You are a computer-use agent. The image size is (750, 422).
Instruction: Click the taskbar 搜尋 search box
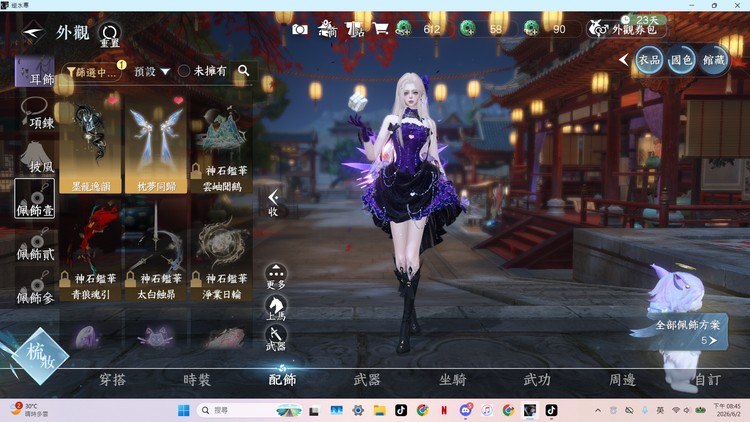tap(249, 410)
